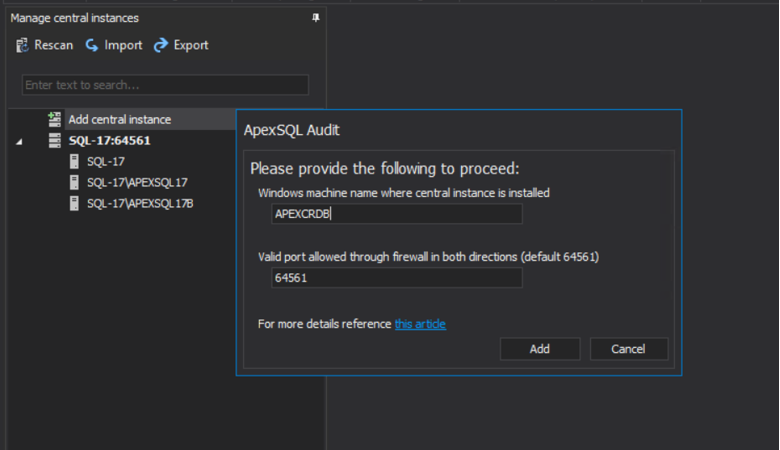Click the server icon beside SQL-17\APEXSQL17B
Viewport: 780px width, 450px height.
74,203
